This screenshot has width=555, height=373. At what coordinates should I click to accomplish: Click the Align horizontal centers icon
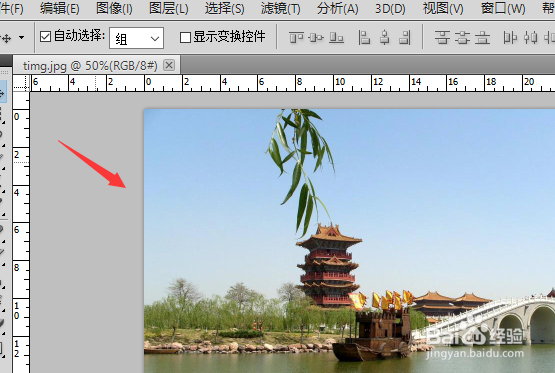coord(385,38)
